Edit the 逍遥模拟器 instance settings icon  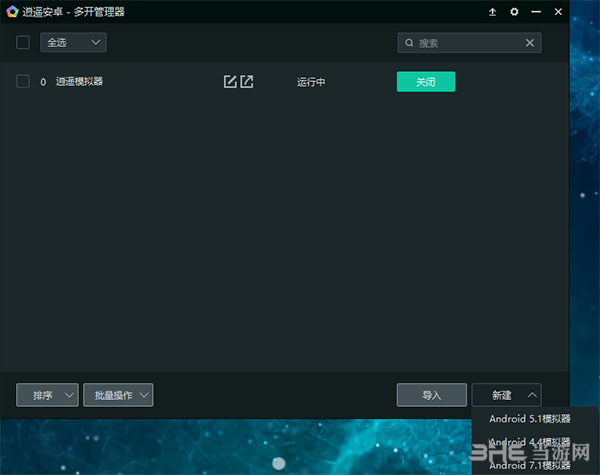[230, 82]
